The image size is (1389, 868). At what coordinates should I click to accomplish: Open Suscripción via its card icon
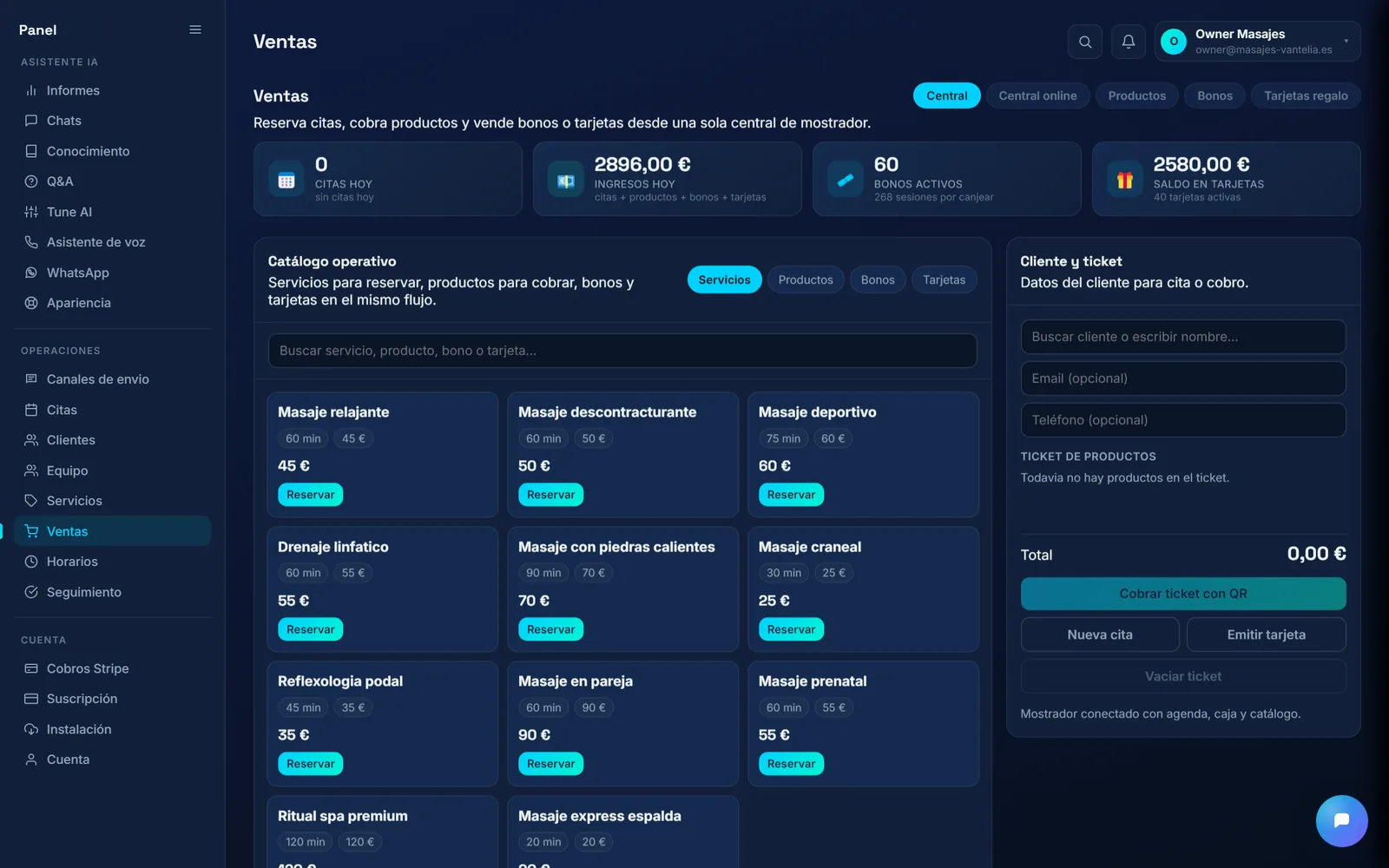31,699
